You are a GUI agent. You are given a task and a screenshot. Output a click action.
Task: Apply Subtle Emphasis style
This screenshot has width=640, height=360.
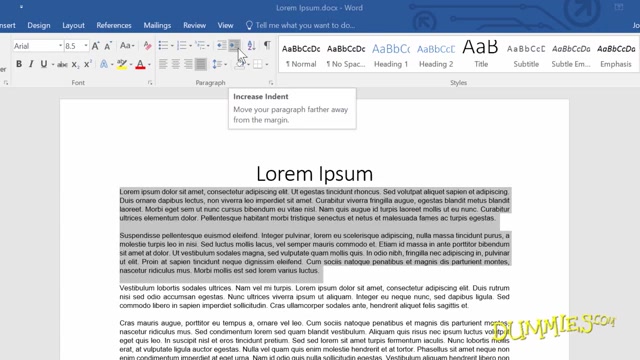571,55
